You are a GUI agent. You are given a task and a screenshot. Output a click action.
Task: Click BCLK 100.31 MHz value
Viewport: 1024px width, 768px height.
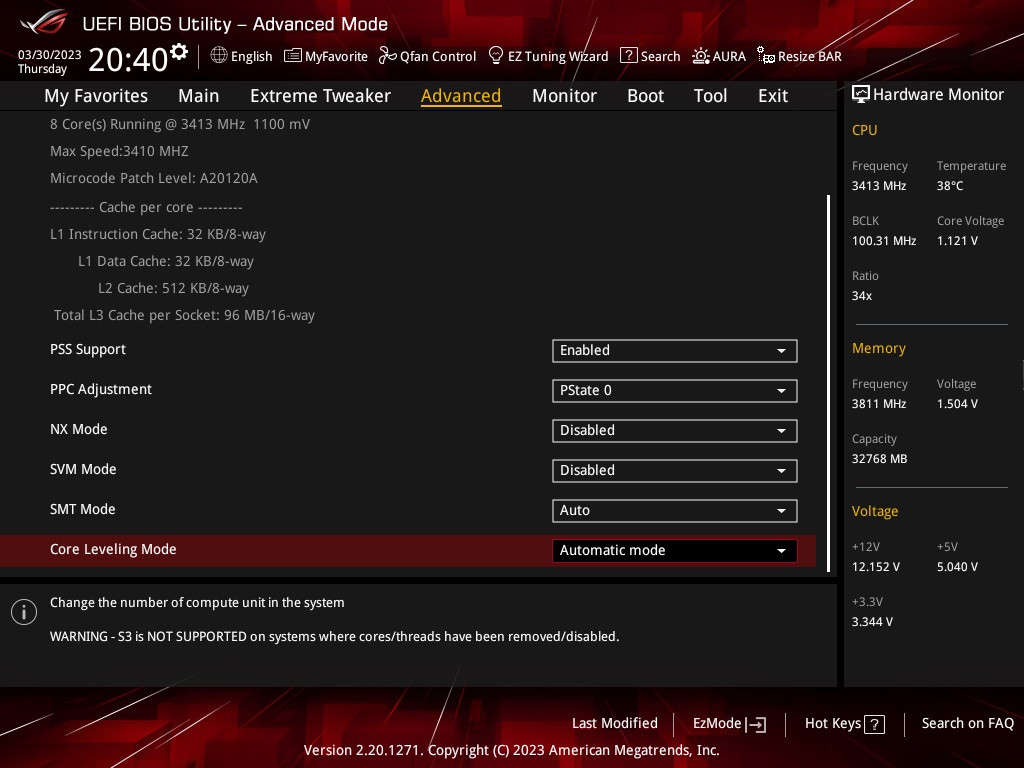tap(884, 241)
